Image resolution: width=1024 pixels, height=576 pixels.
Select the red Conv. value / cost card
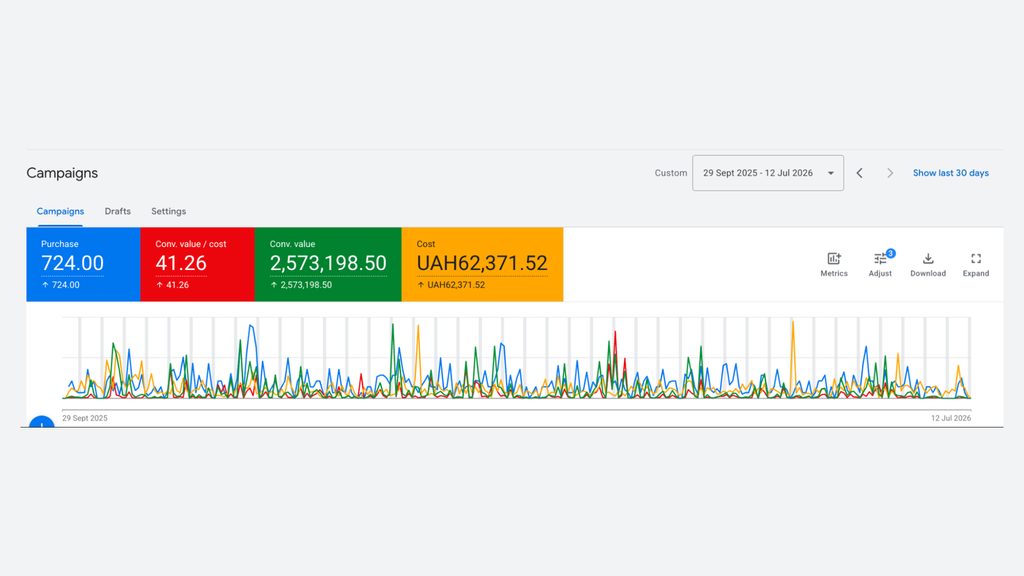point(197,264)
